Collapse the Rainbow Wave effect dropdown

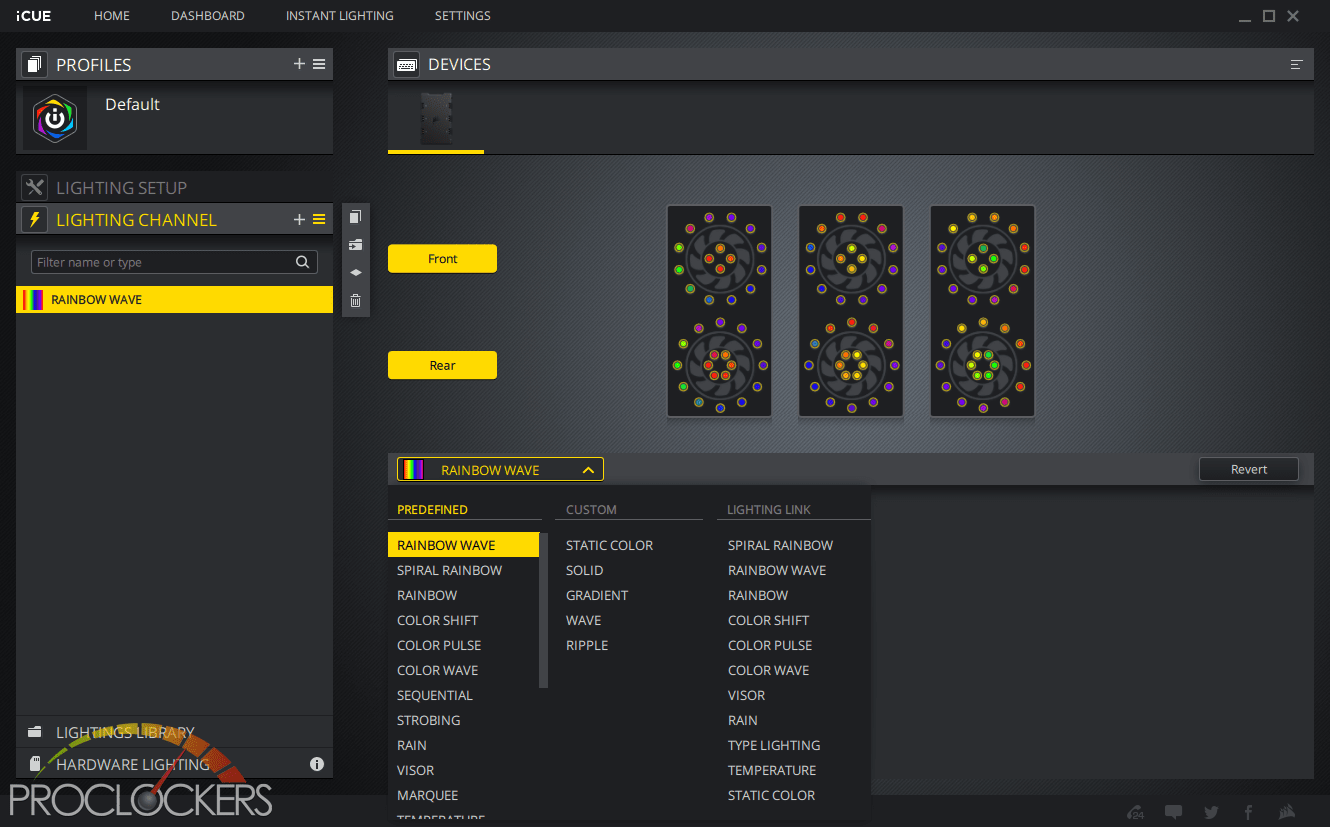point(589,470)
